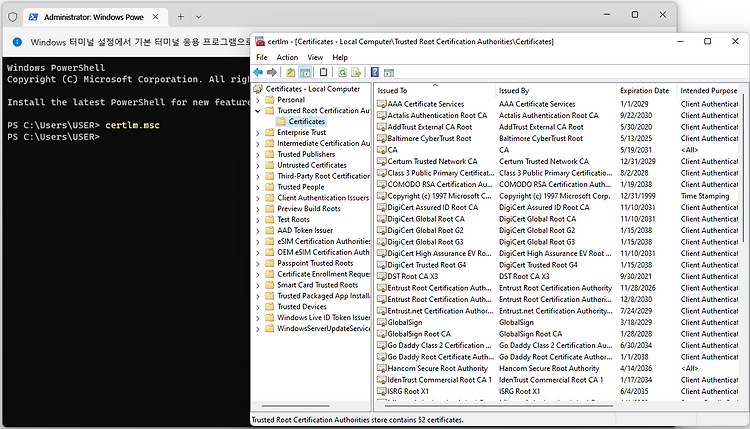Add a new tab with the plus button in Terminal
The width and height of the screenshot is (750, 429).
pos(180,17)
